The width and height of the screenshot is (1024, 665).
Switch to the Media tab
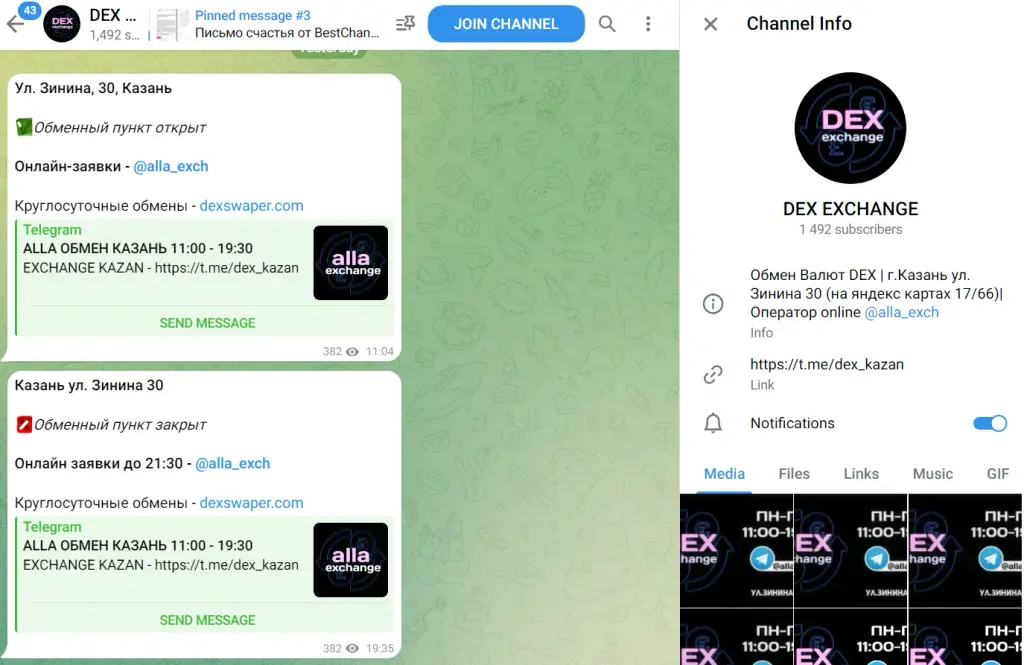(724, 474)
